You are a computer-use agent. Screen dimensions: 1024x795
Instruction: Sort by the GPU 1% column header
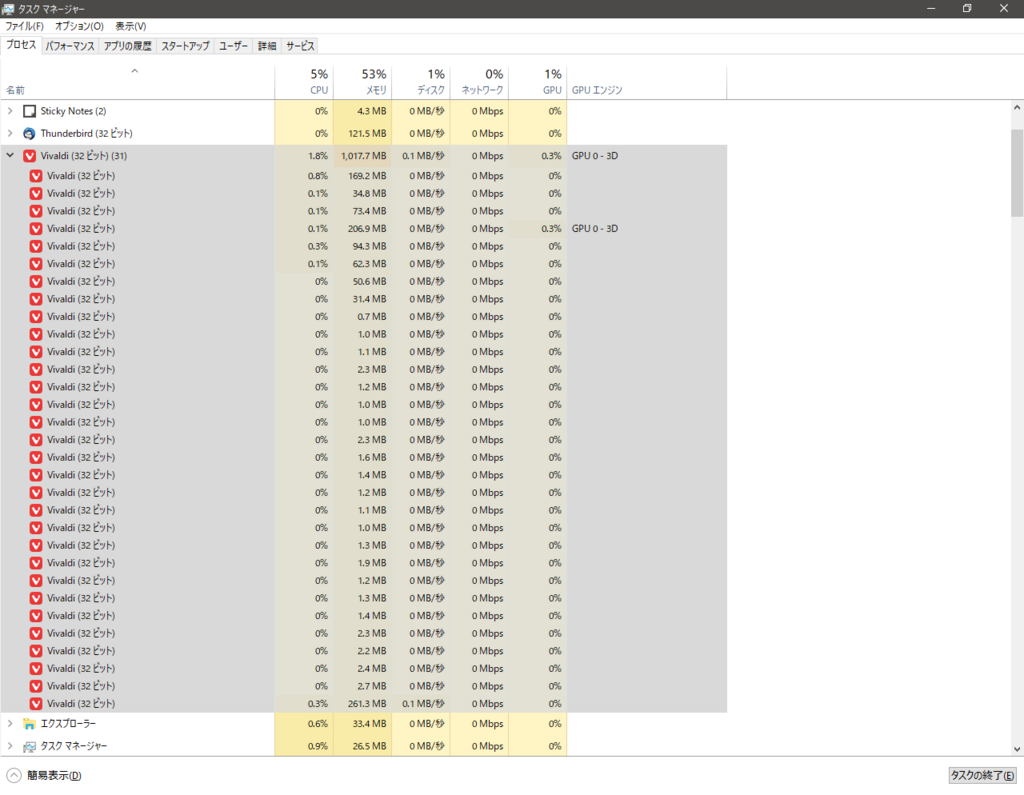coord(537,82)
